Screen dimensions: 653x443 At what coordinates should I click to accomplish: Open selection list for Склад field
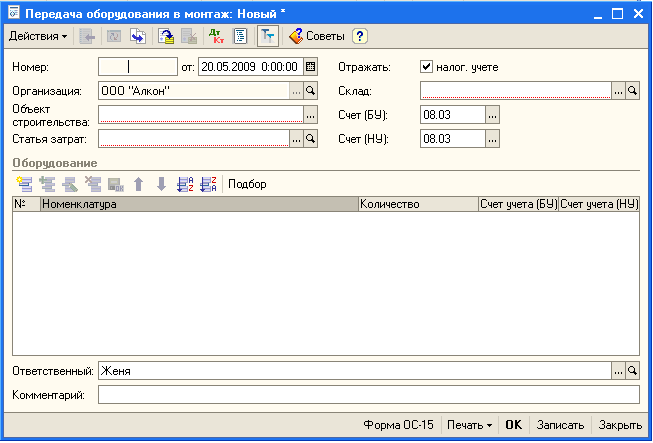[618, 91]
